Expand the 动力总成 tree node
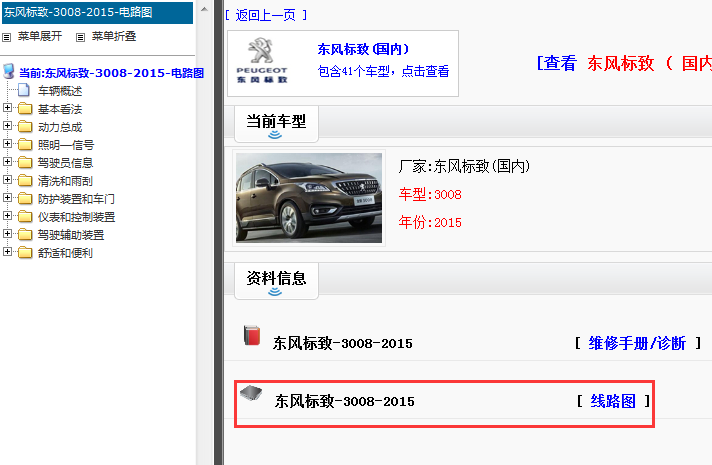 [x=7, y=125]
